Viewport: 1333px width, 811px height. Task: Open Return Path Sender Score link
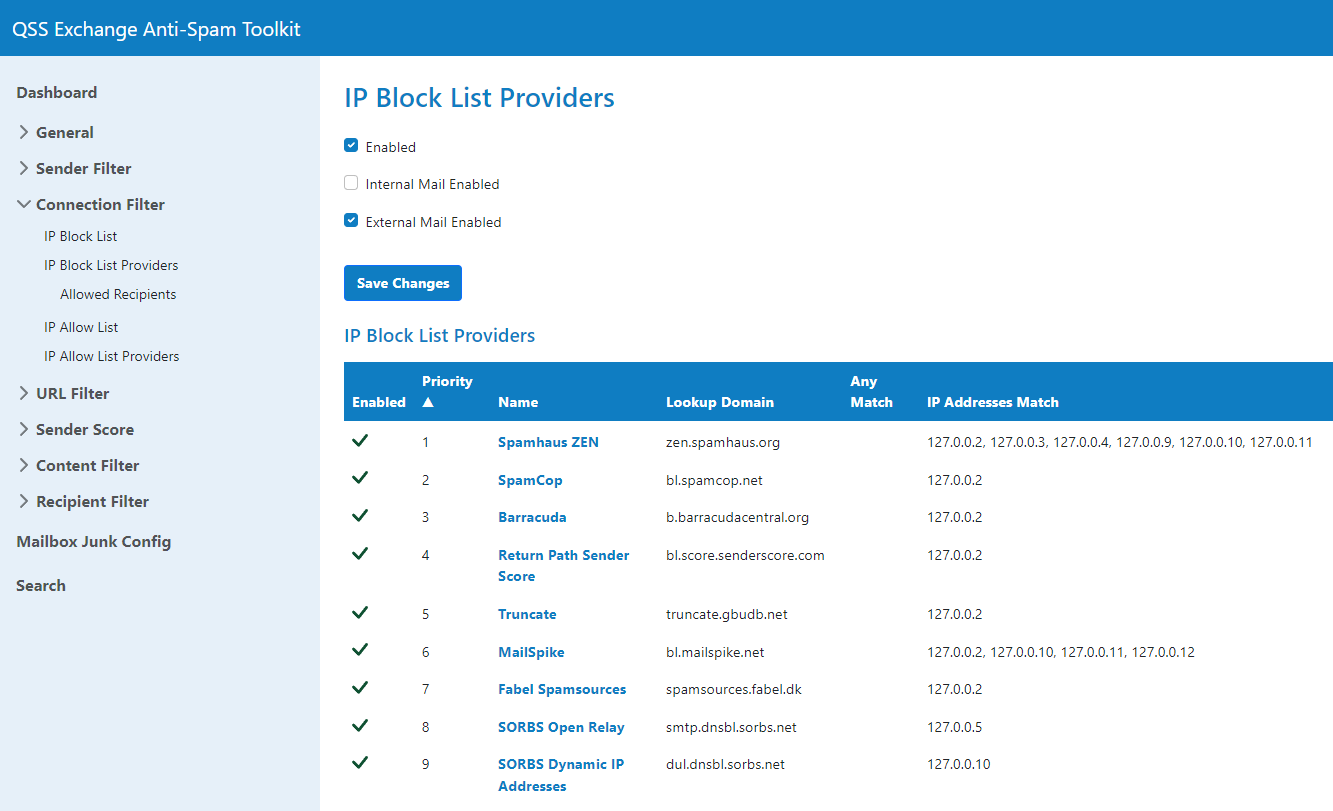coord(564,565)
